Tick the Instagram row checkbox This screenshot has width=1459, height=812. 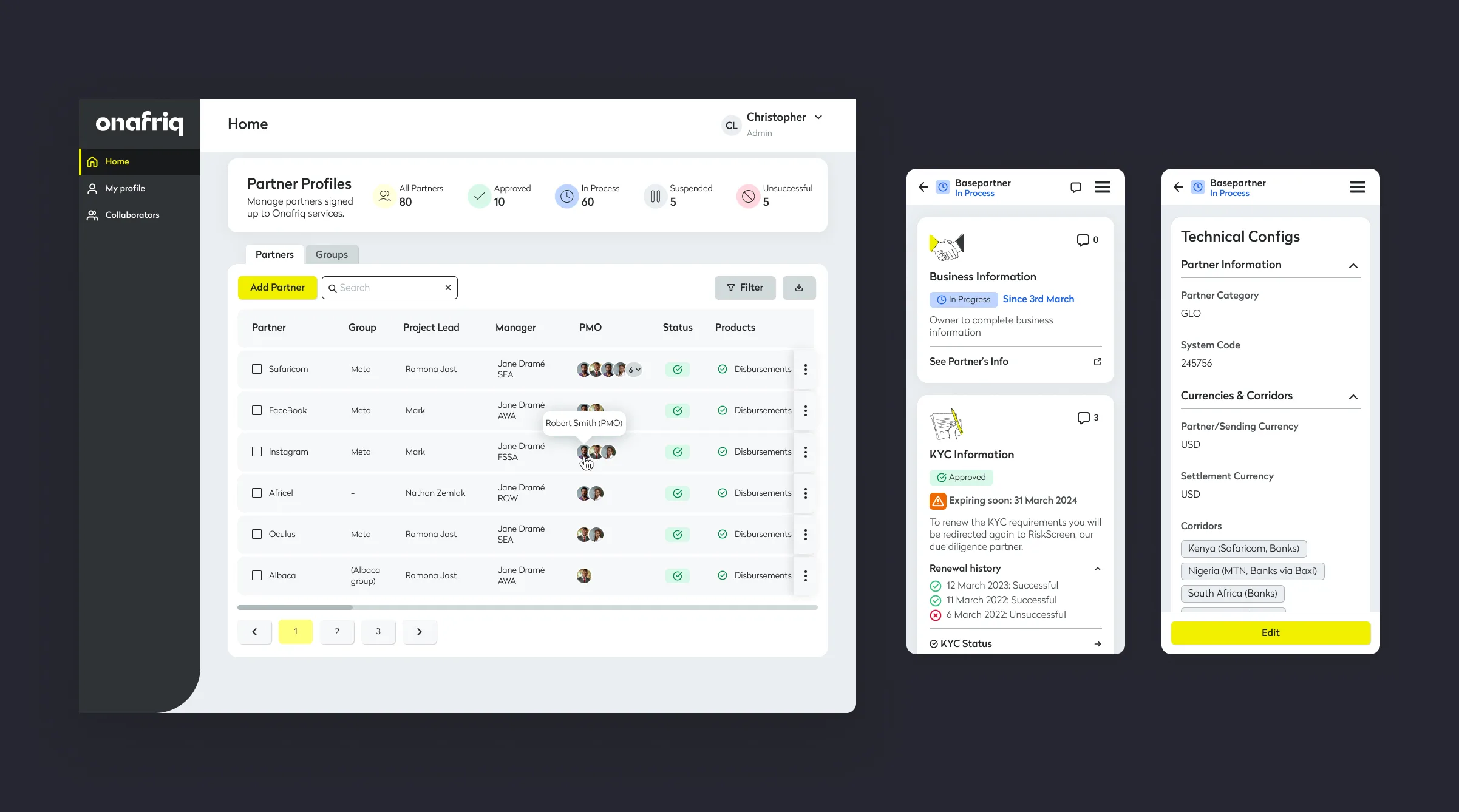click(x=257, y=452)
